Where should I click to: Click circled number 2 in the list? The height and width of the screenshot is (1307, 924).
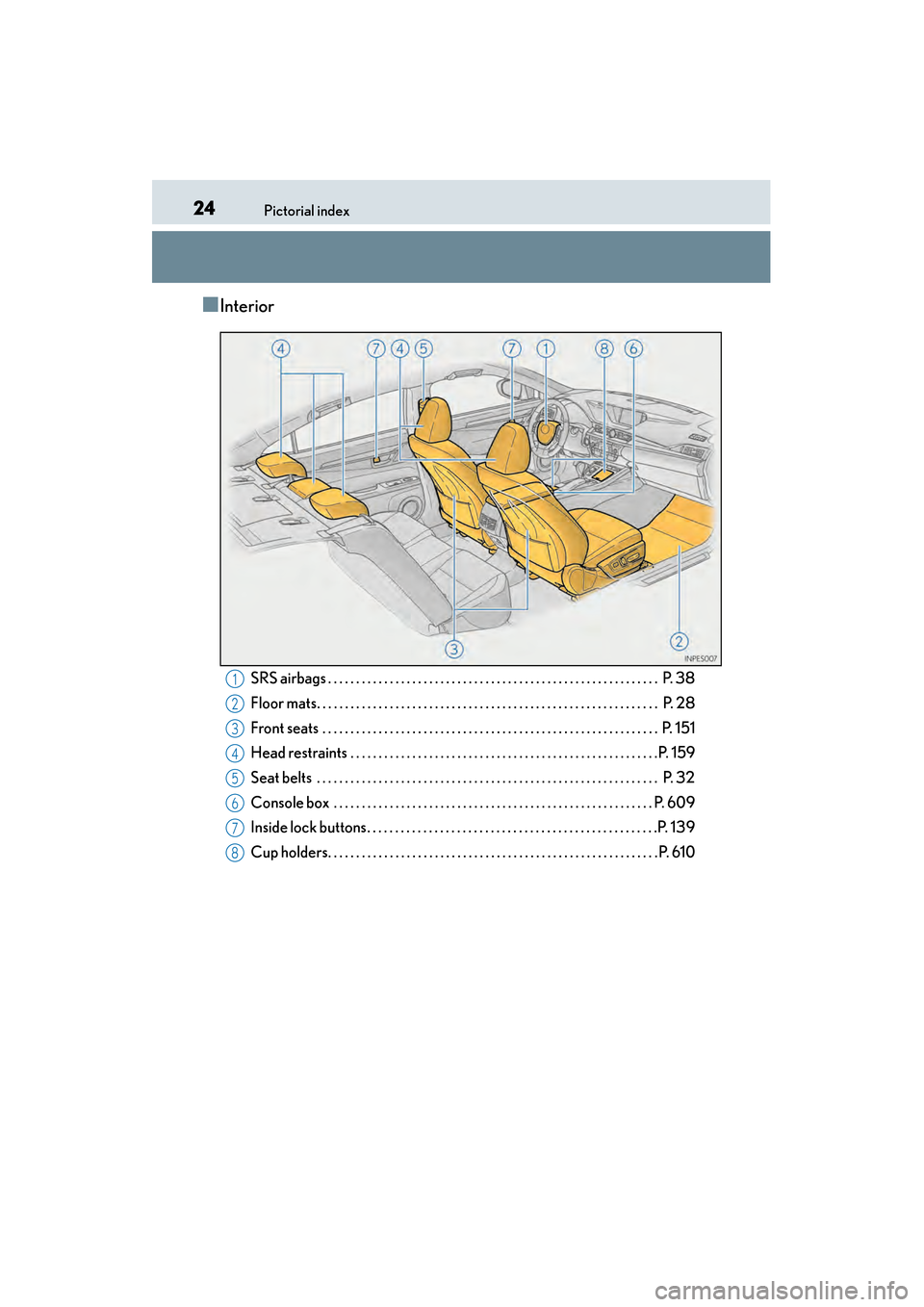click(x=235, y=705)
